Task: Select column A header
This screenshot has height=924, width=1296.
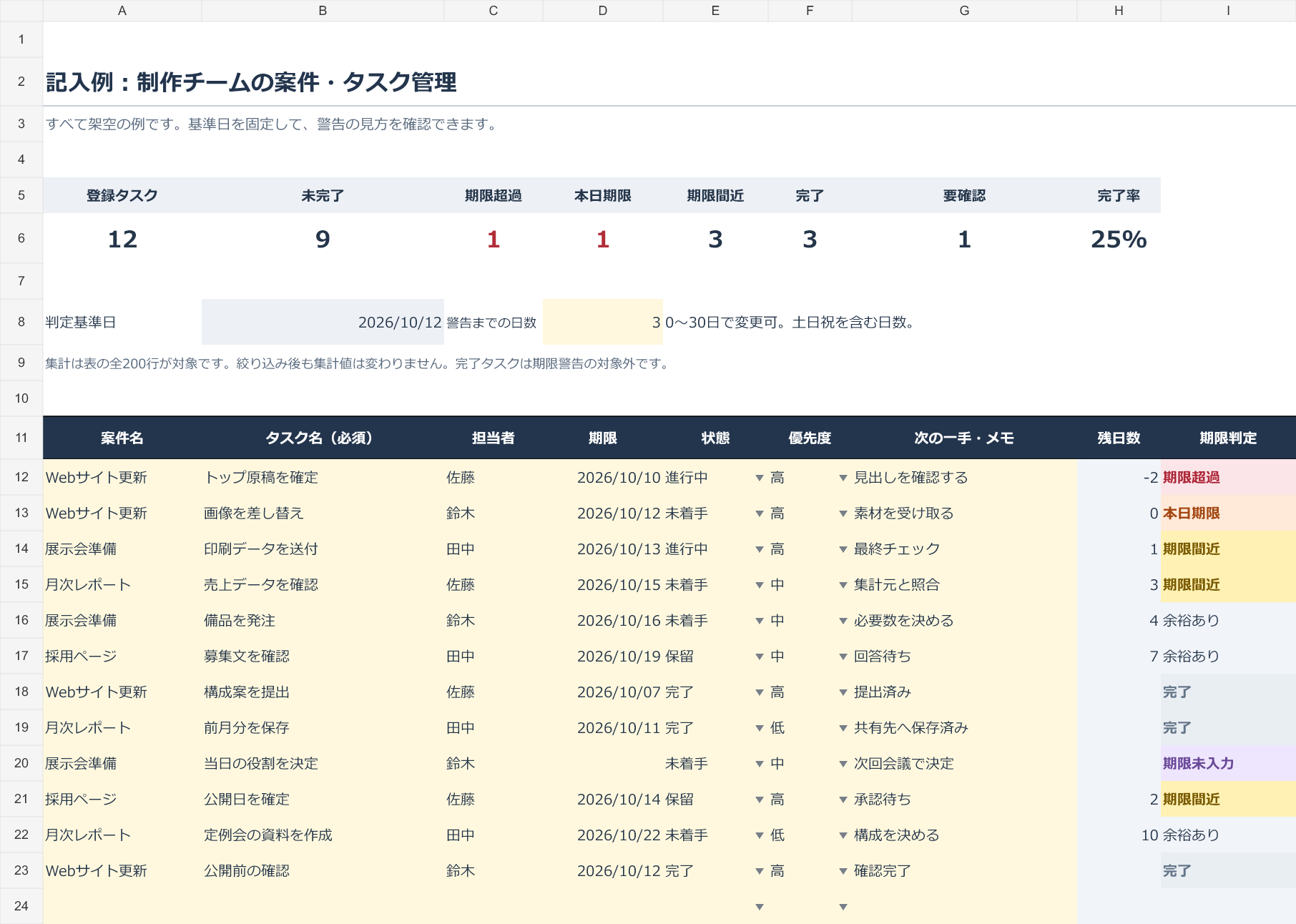Action: point(122,11)
